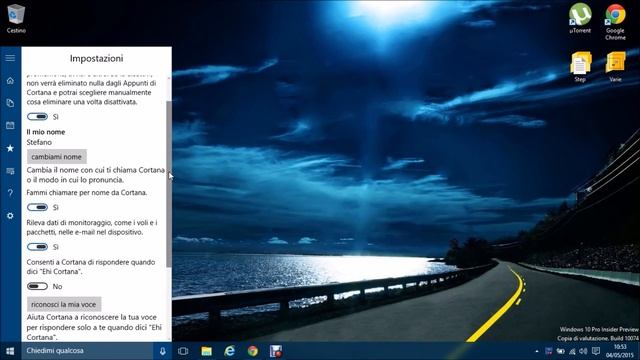Click the name 'Stefano' text
This screenshot has width=640, height=360.
click(x=39, y=142)
